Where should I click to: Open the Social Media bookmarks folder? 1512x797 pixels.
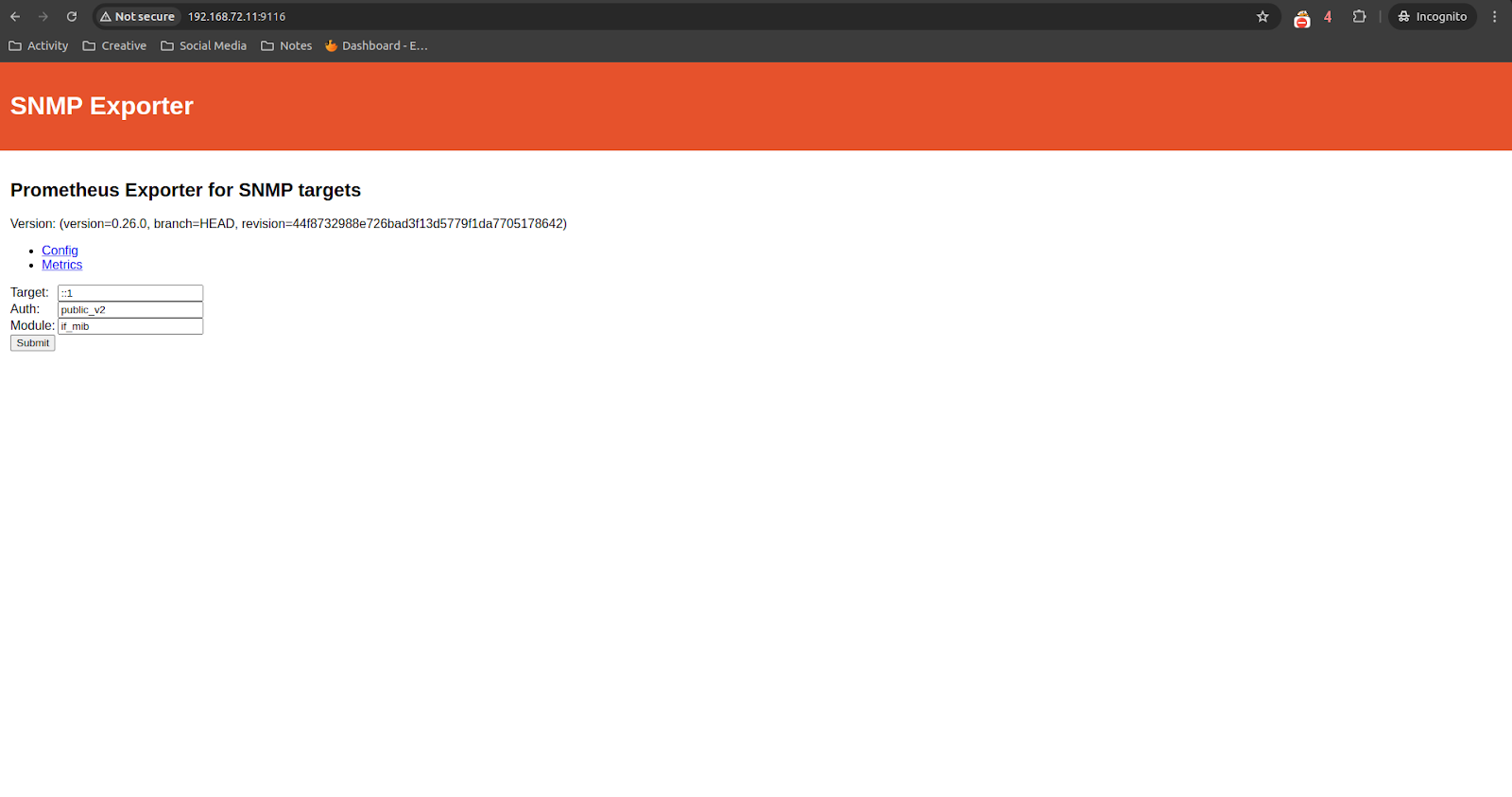tap(203, 45)
